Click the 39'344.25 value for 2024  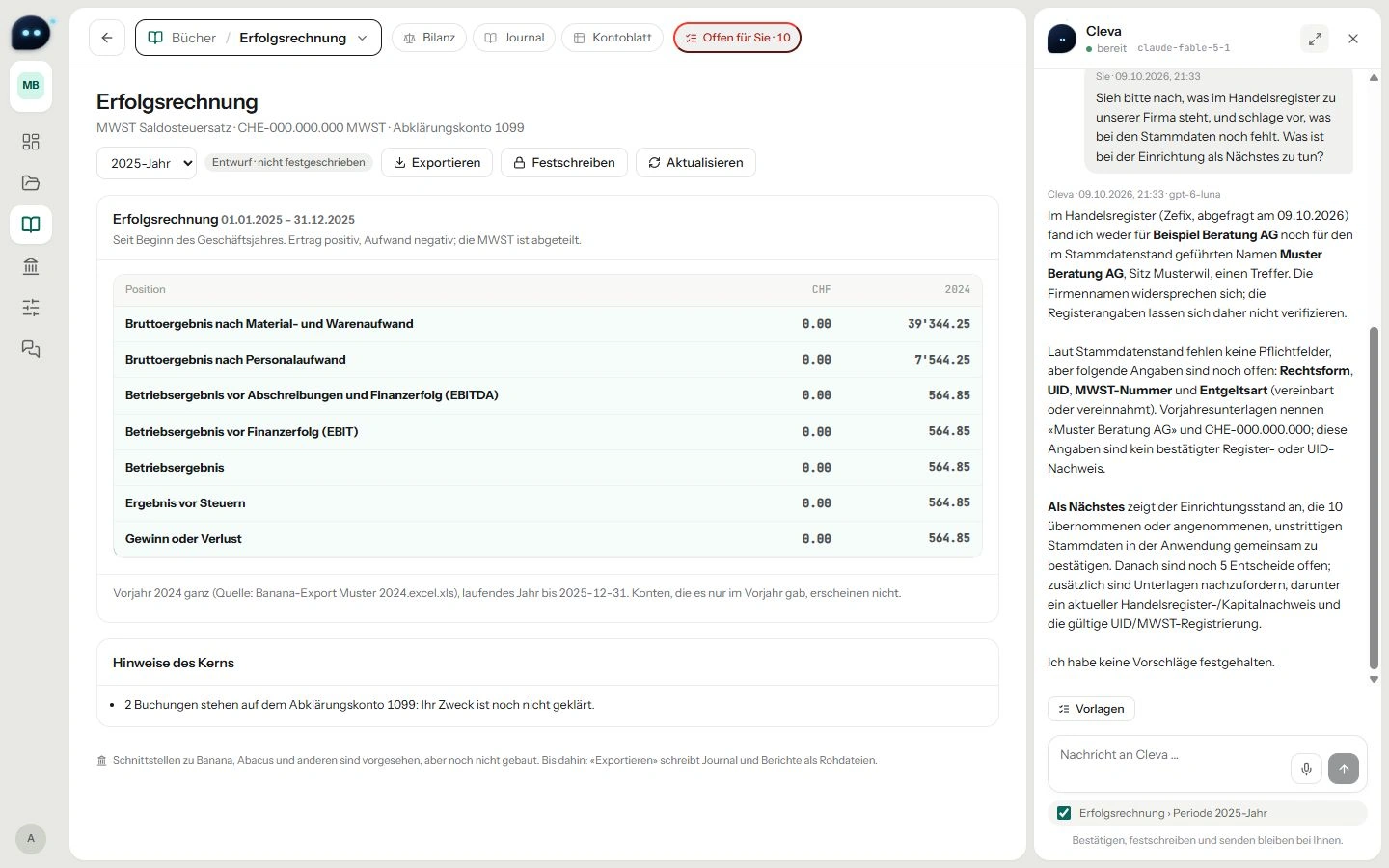tap(939, 324)
